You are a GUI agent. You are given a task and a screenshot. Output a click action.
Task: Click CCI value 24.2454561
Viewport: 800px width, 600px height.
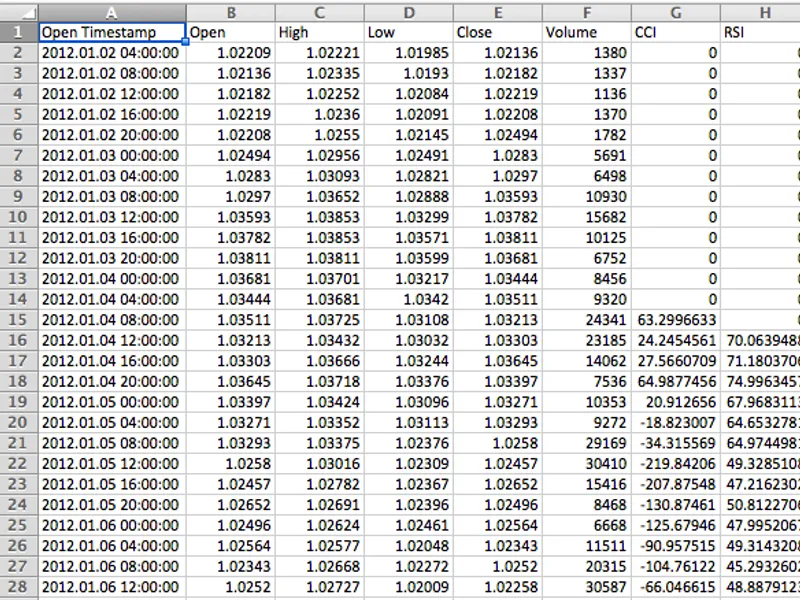(676, 340)
